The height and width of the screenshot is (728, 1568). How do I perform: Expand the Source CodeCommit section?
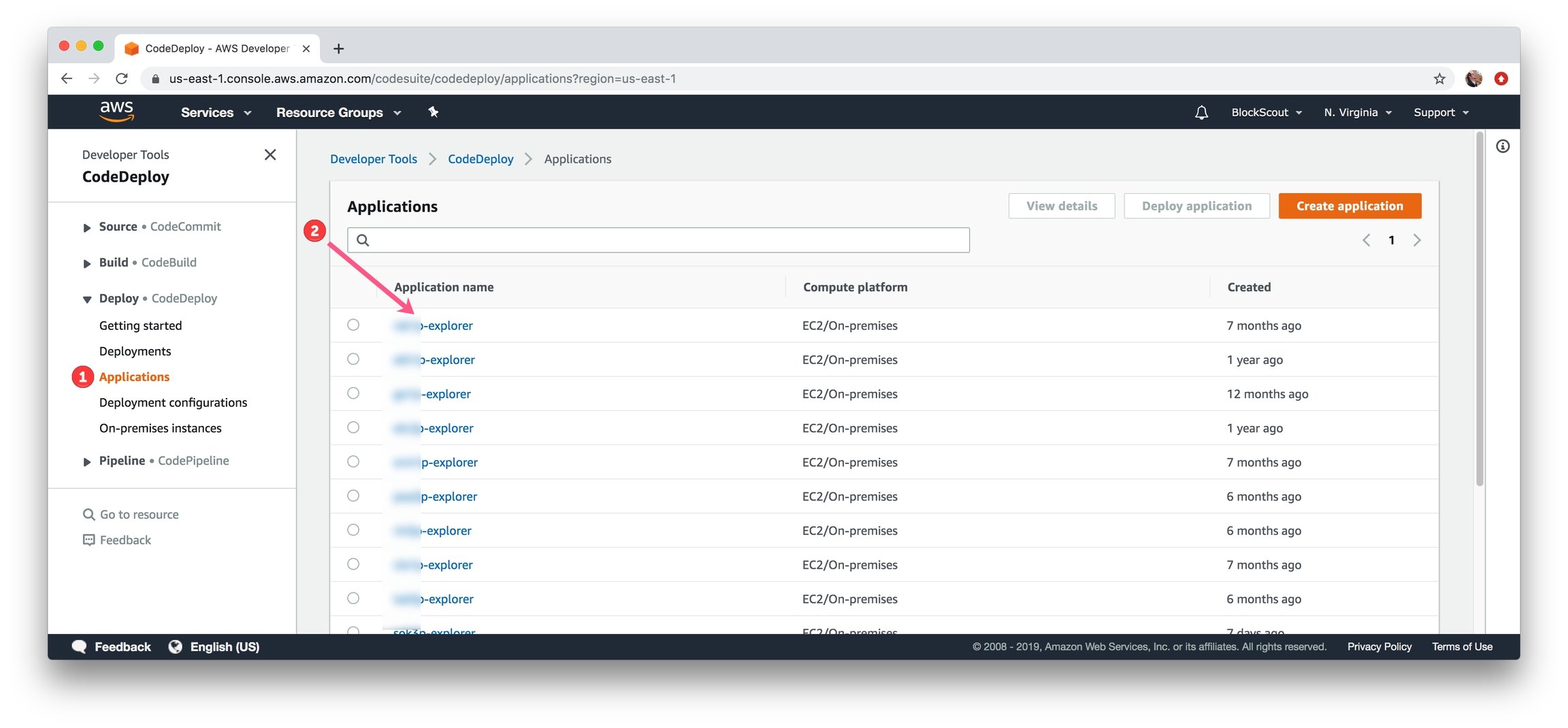[x=86, y=227]
